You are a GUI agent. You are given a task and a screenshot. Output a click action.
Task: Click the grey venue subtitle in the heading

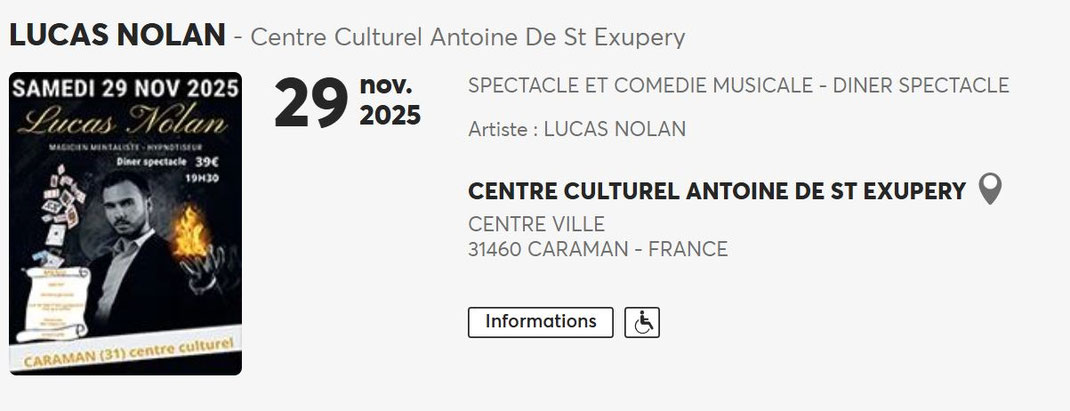(x=467, y=38)
